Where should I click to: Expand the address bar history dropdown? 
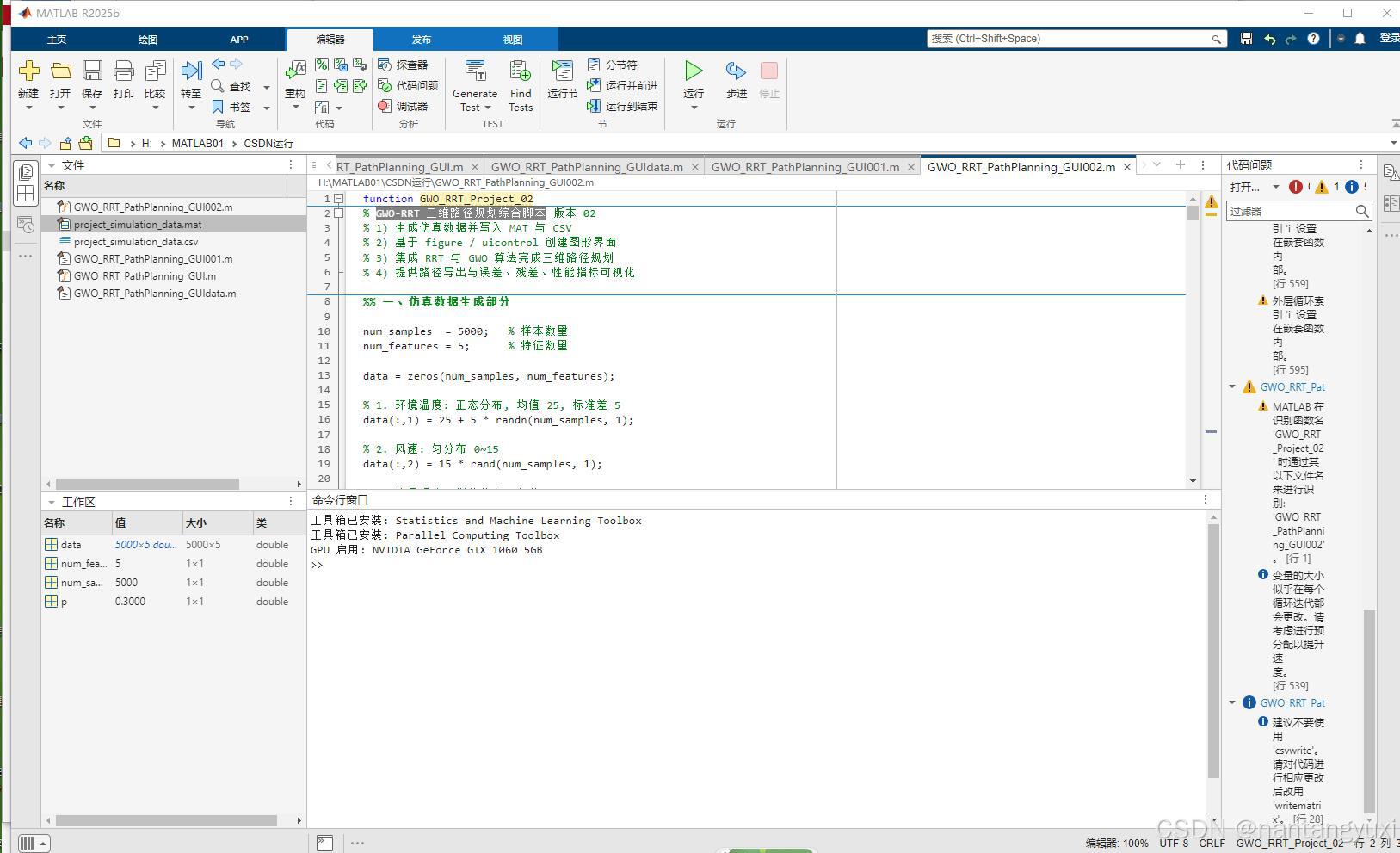click(x=1393, y=143)
